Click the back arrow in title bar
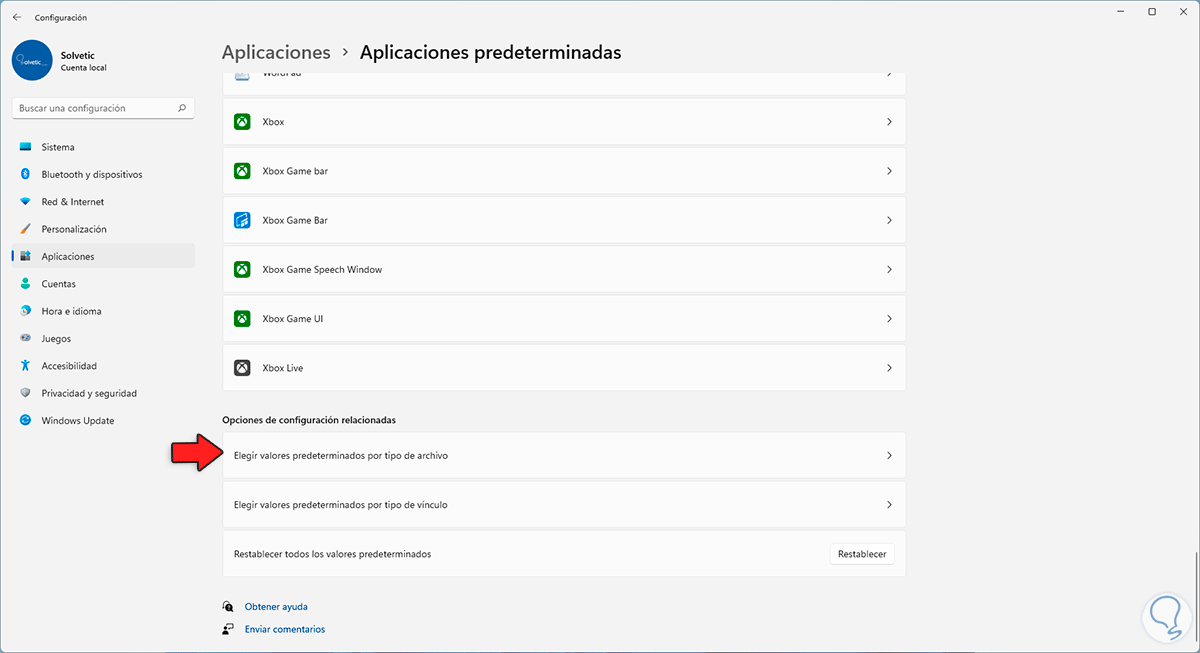This screenshot has width=1200, height=653. [x=17, y=17]
